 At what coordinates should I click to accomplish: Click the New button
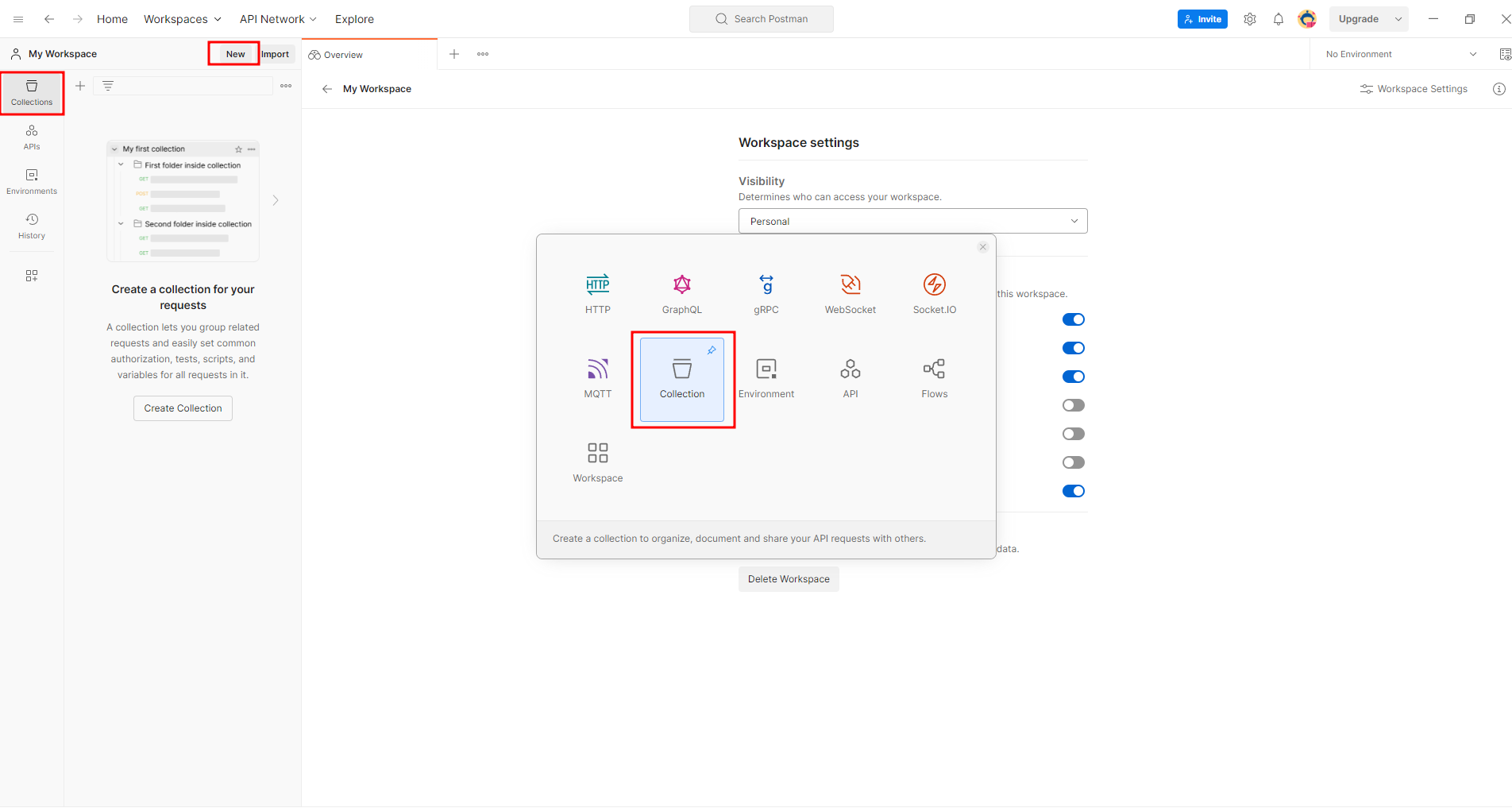(236, 54)
